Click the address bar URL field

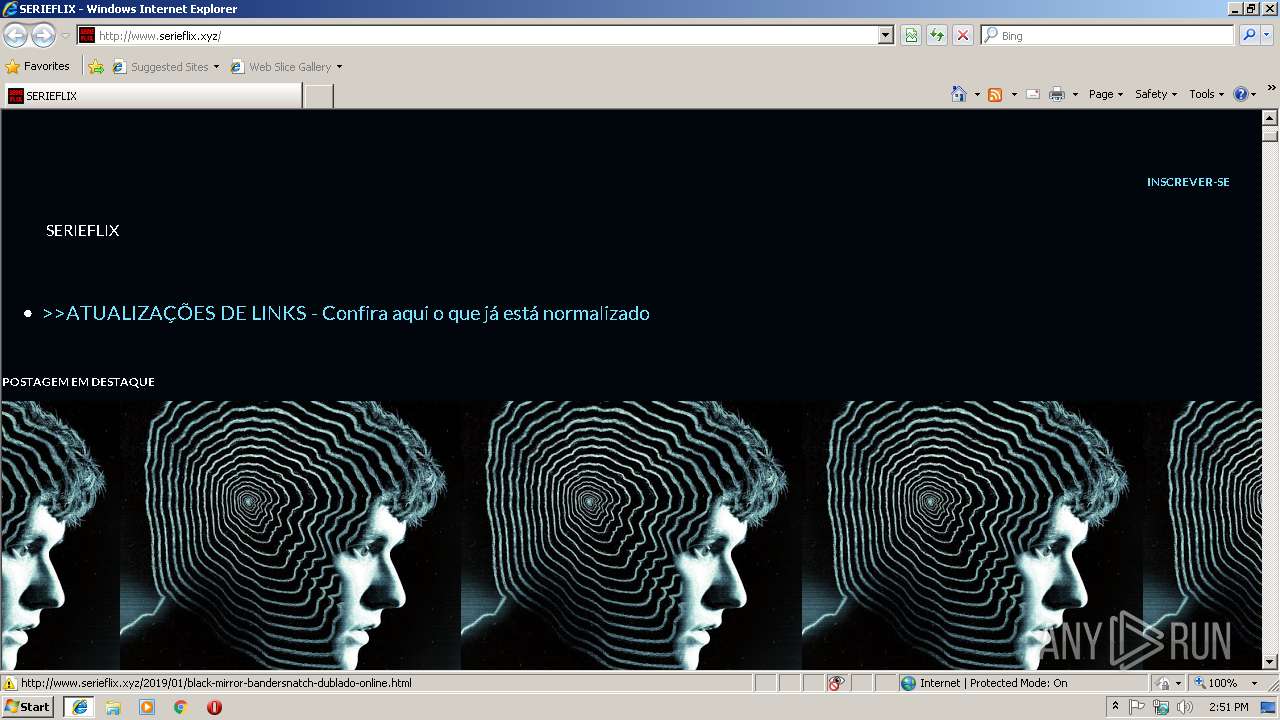(486, 35)
